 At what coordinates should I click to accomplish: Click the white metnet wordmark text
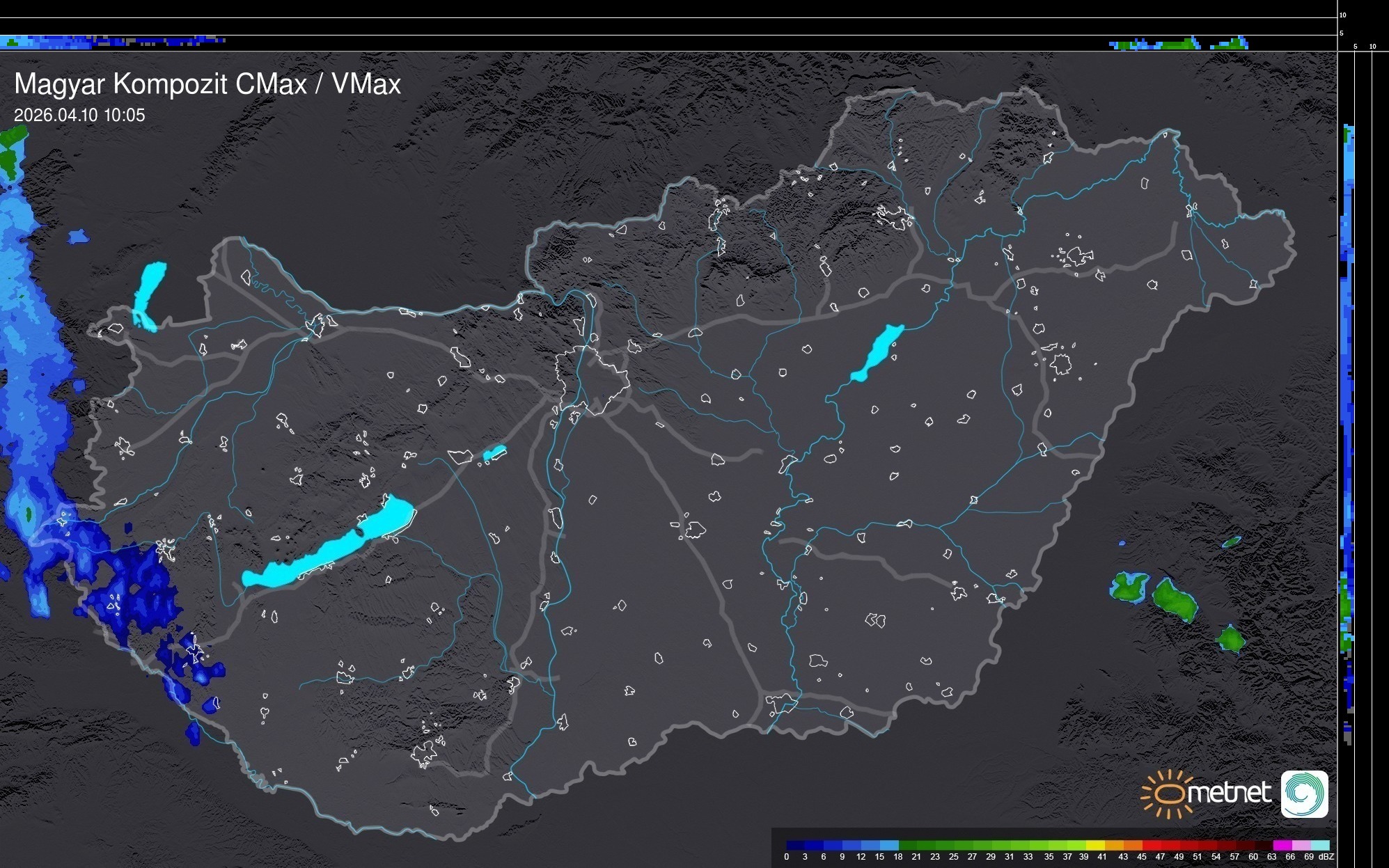(1229, 793)
